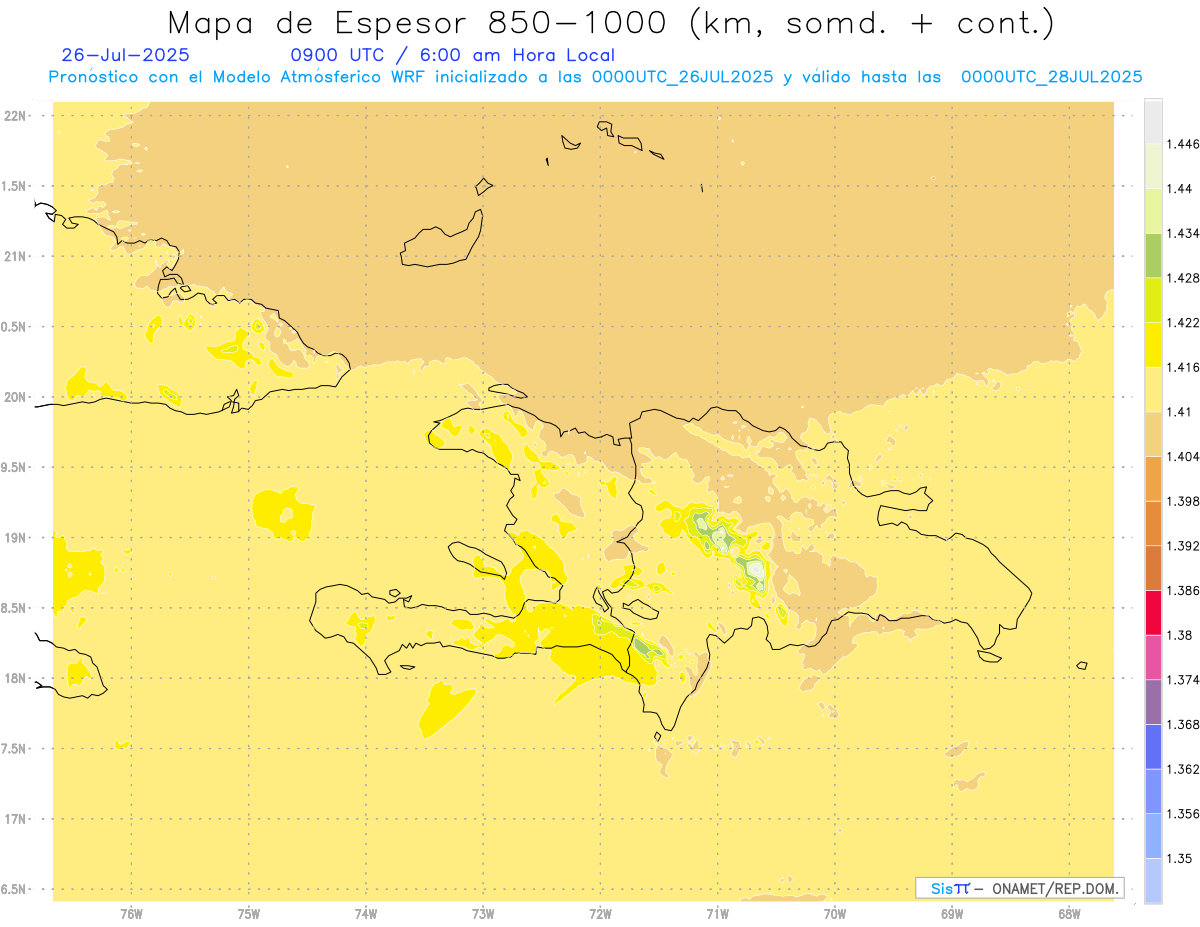This screenshot has height=927, width=1200.
Task: Click the legend value '1.404'
Action: (1182, 456)
